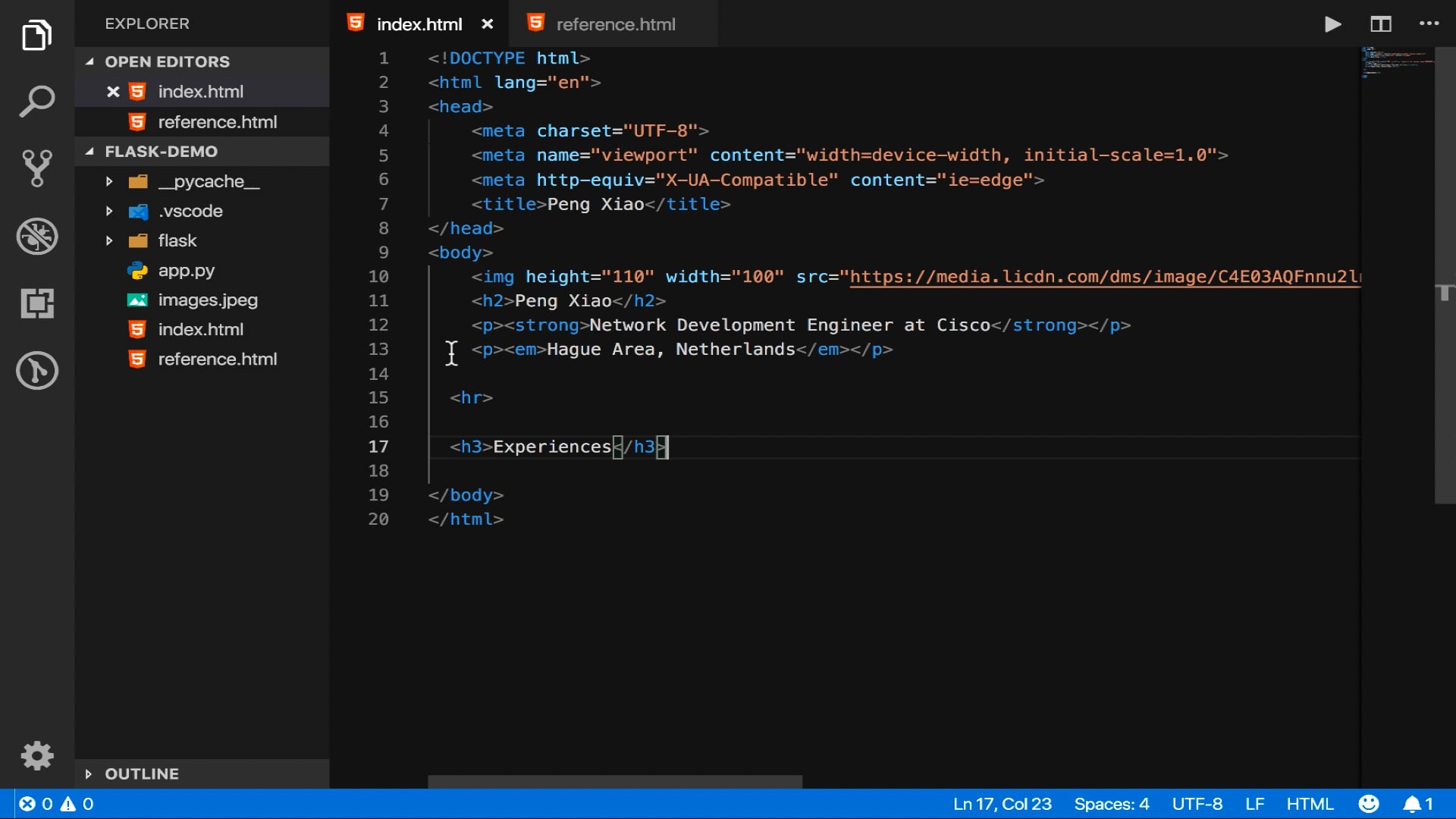Screen dimensions: 1456x819
Task: Click the horizontal scrollbar in editor
Action: (x=614, y=781)
